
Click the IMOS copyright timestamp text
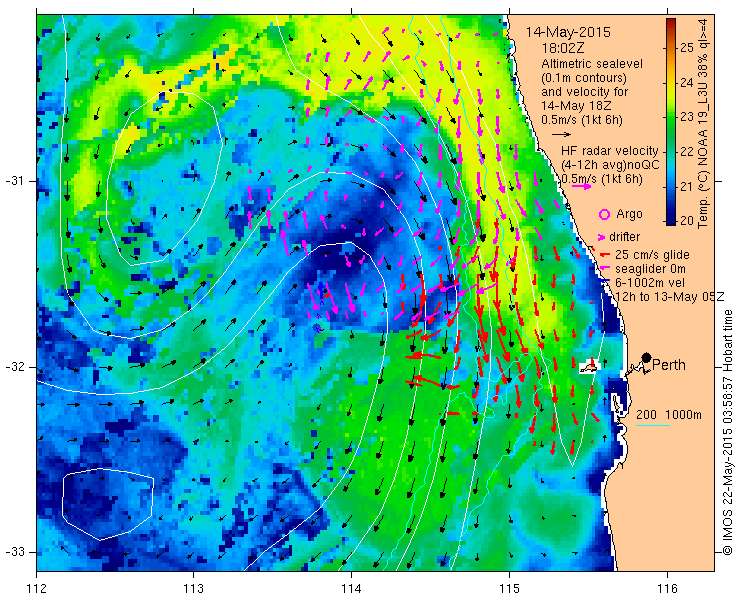coord(729,432)
